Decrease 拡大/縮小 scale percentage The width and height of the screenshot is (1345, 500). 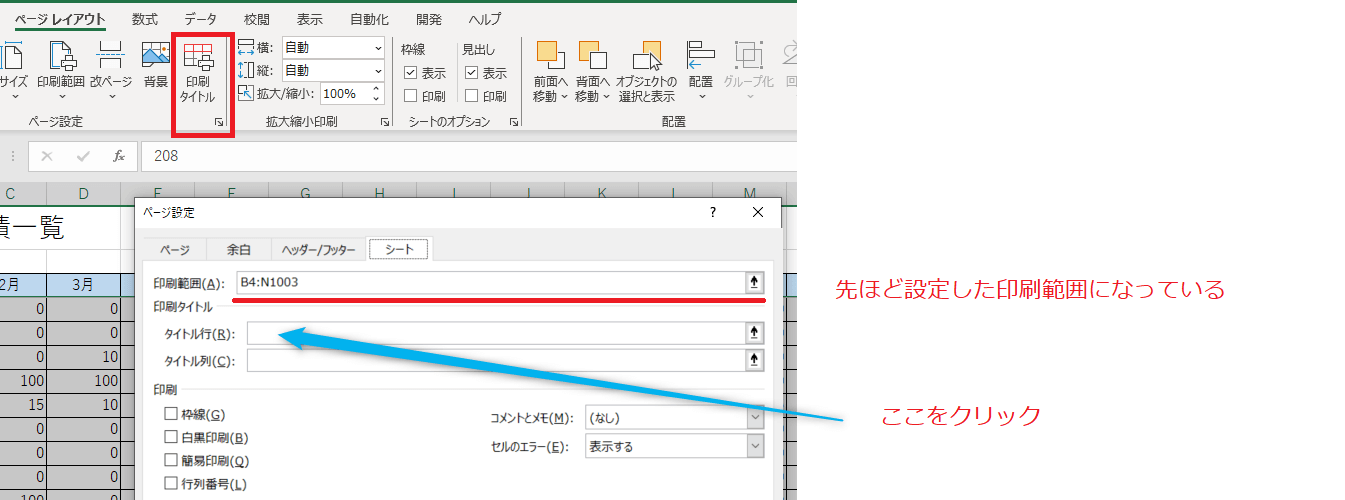[376, 98]
